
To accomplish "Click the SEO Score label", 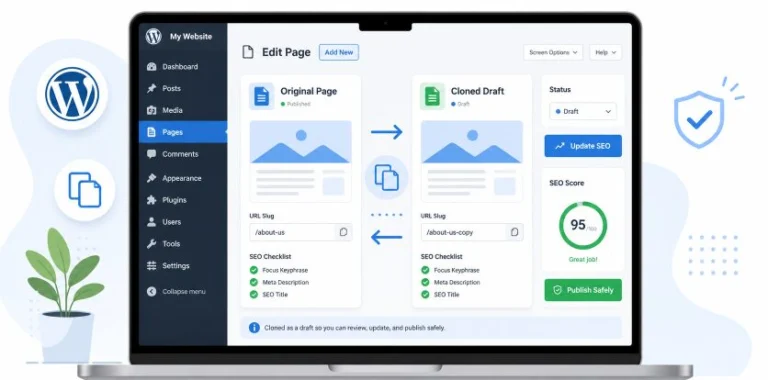I will (567, 183).
